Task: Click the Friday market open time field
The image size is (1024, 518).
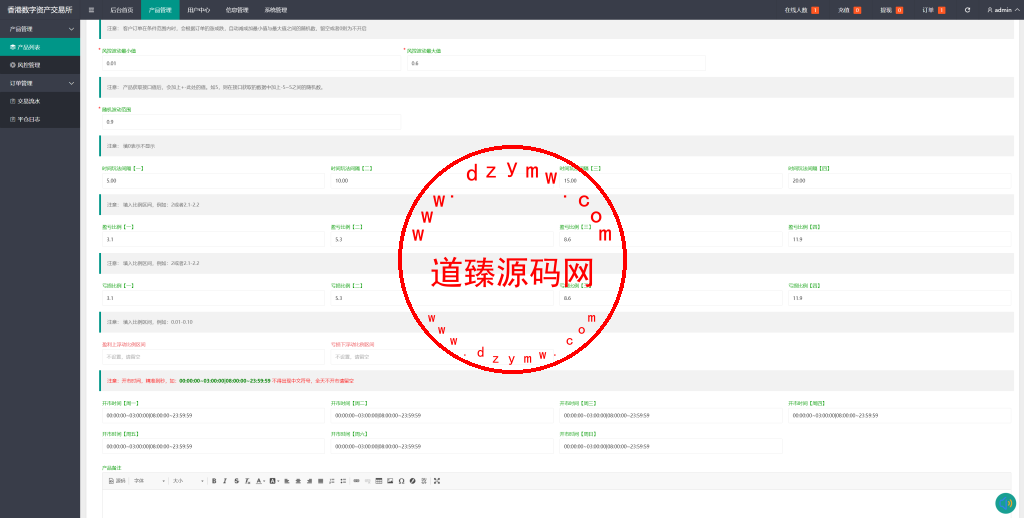Action: click(x=213, y=446)
